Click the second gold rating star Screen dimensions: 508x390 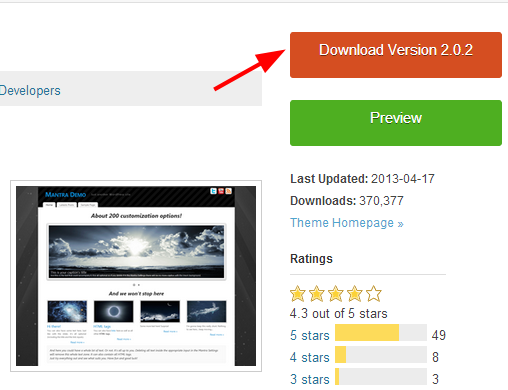[x=317, y=294]
